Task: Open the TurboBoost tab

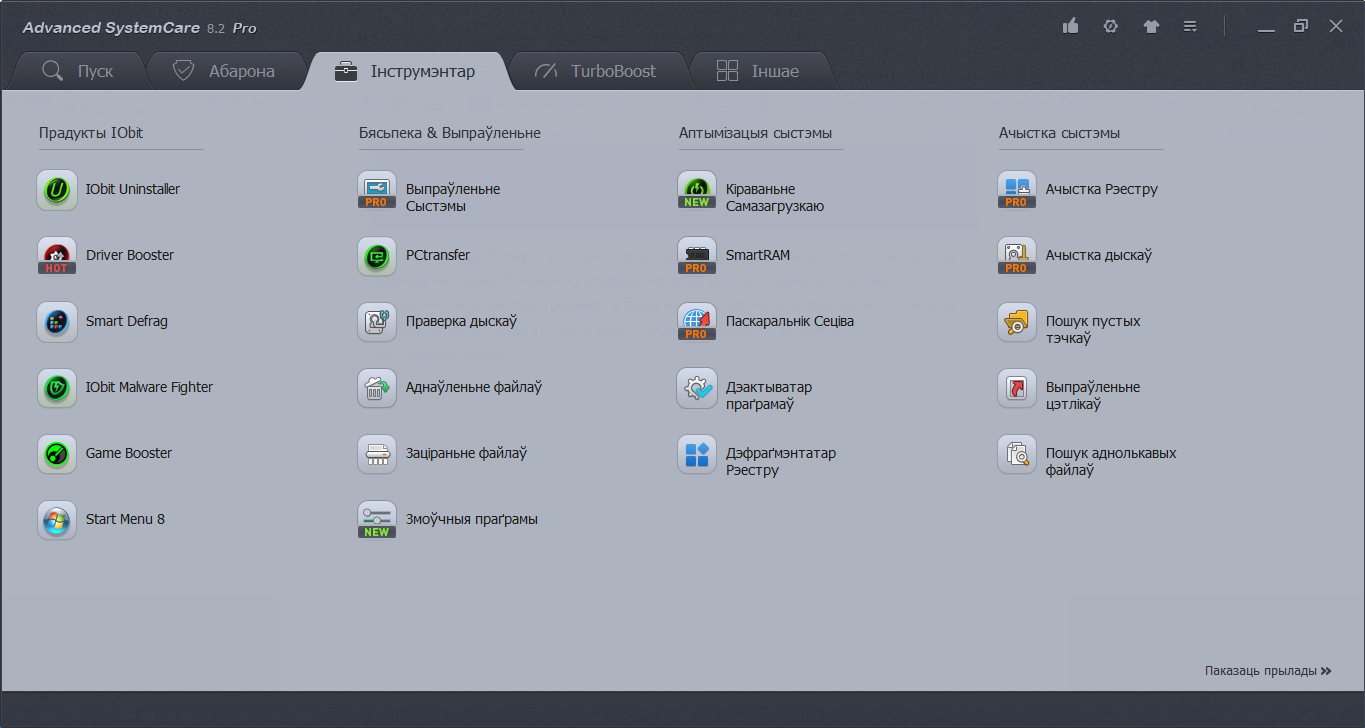Action: point(597,71)
